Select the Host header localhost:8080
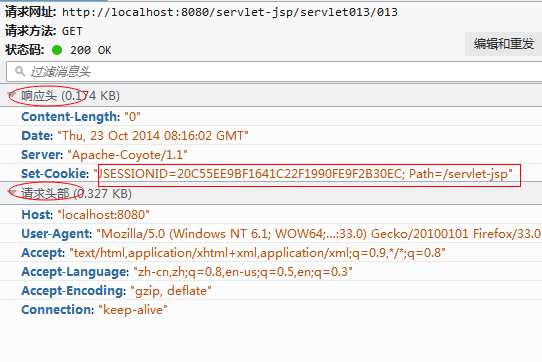Screen dimensions: 542x362 click(103, 215)
